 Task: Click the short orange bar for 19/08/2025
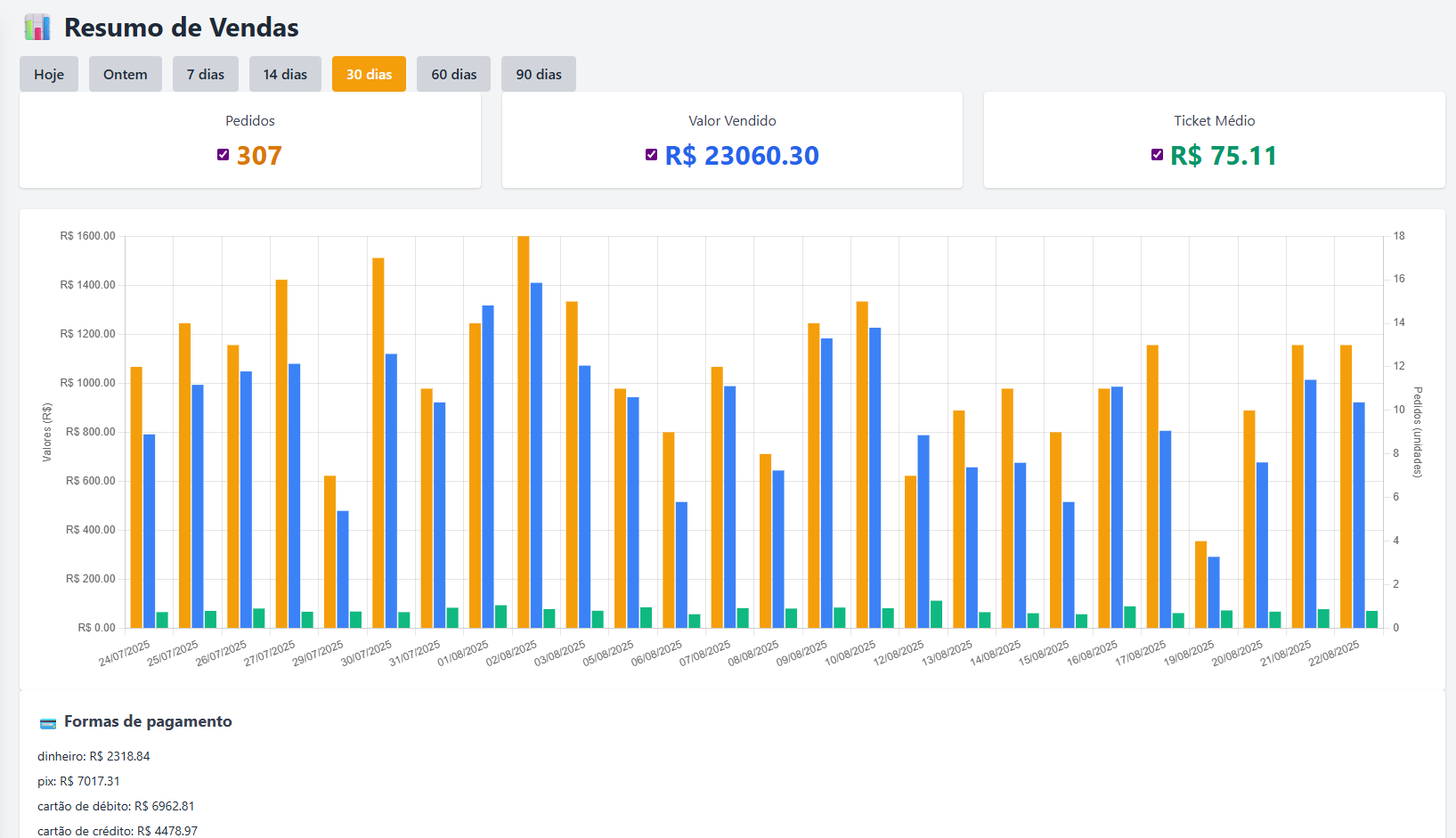(1200, 584)
